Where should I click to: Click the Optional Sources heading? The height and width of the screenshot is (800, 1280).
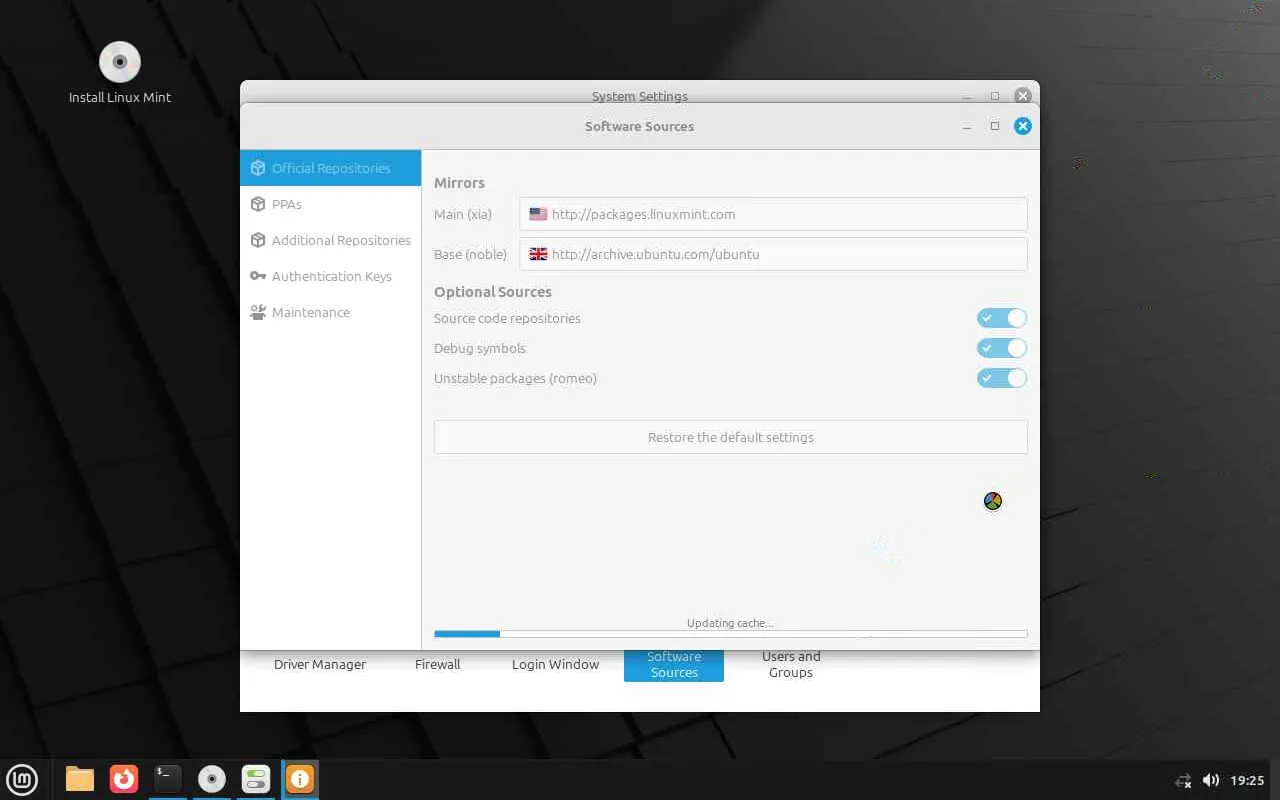(x=493, y=292)
